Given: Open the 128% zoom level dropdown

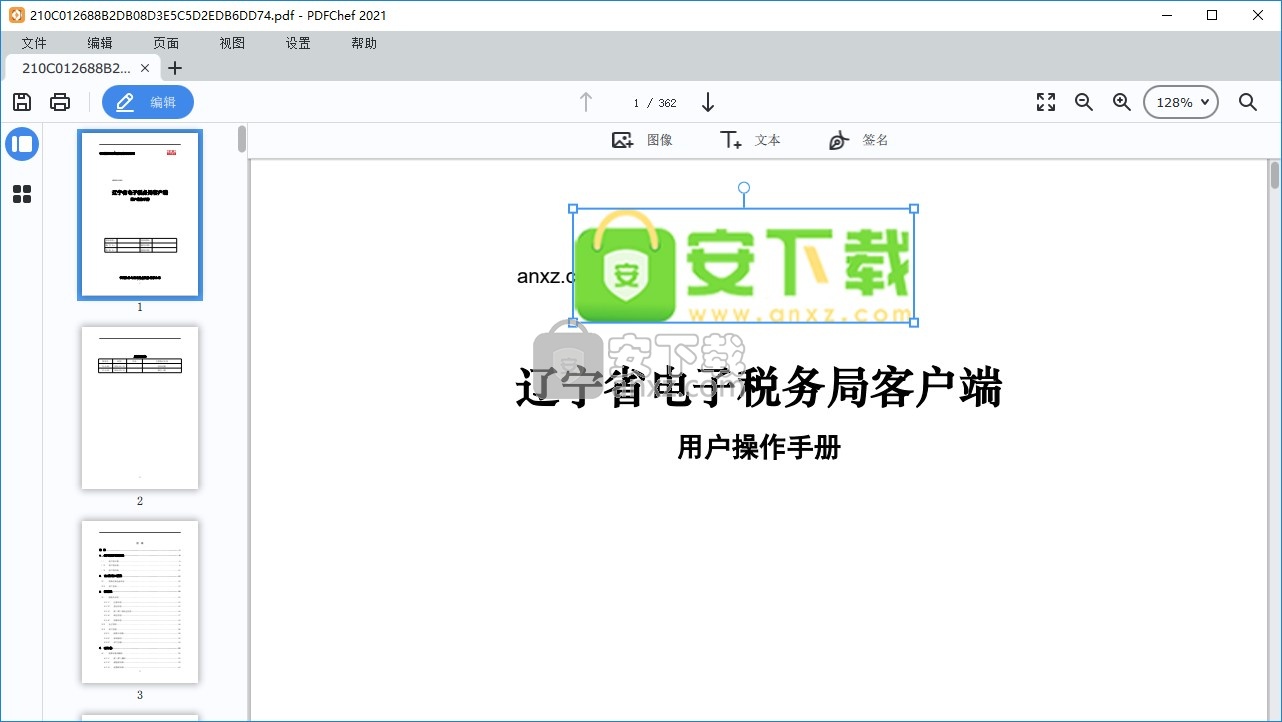Looking at the screenshot, I should 1181,102.
